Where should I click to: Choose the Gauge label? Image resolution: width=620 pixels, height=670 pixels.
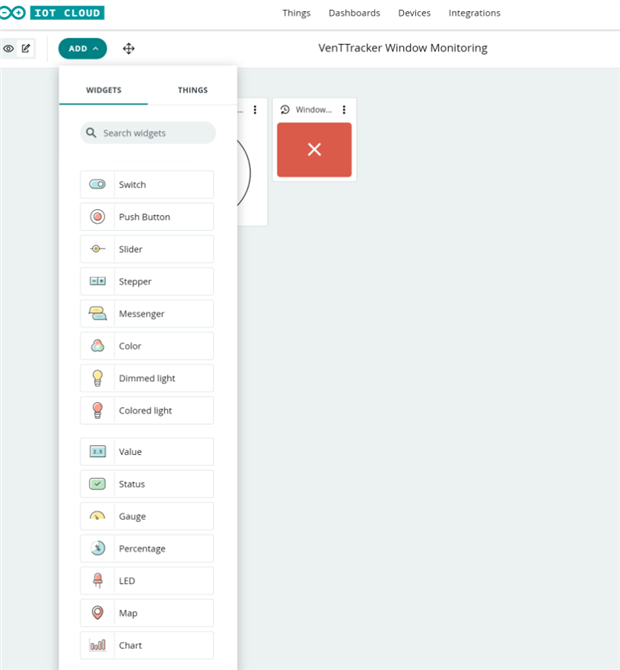click(132, 517)
